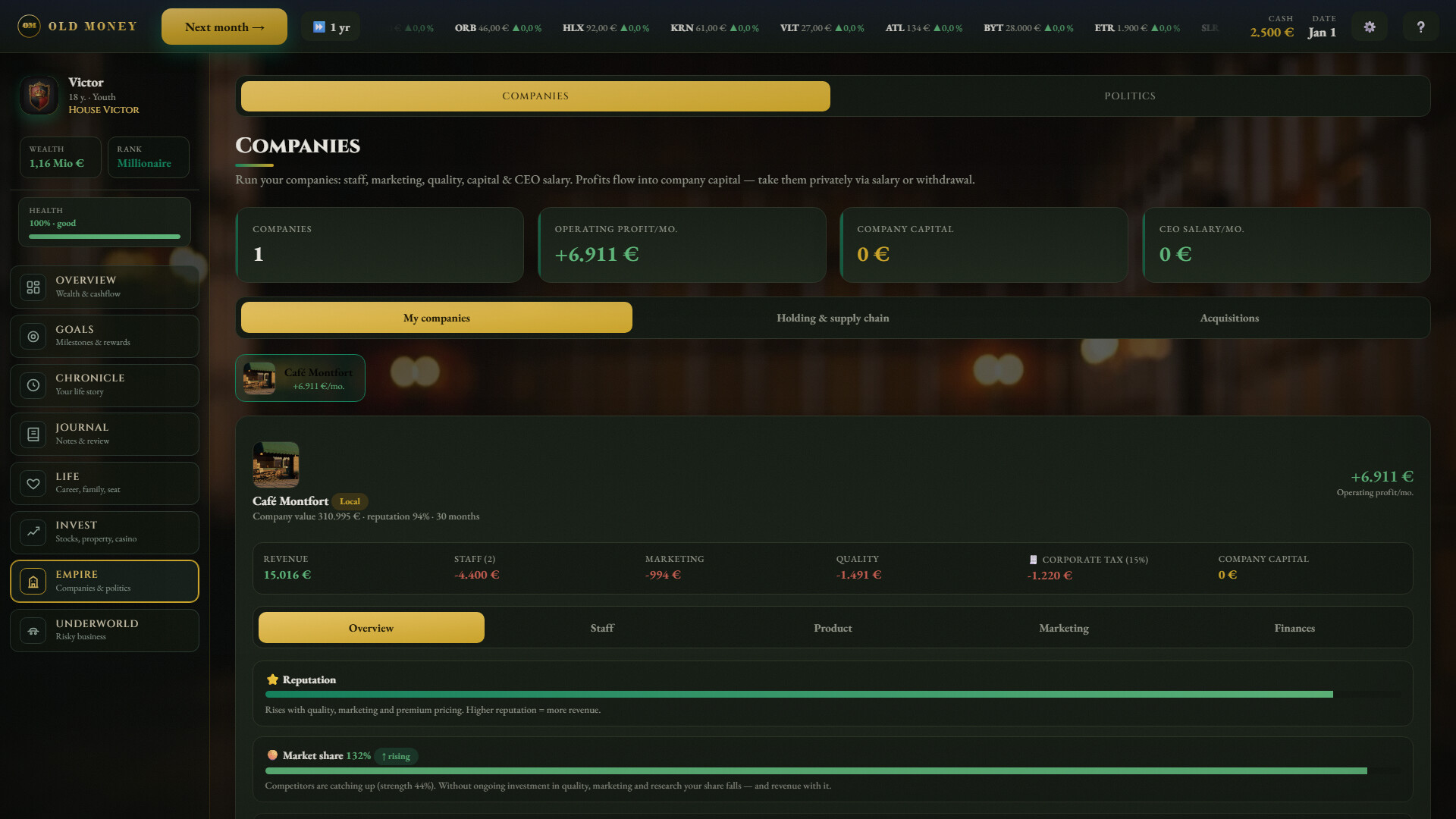Click the Market share progress bar

click(833, 770)
